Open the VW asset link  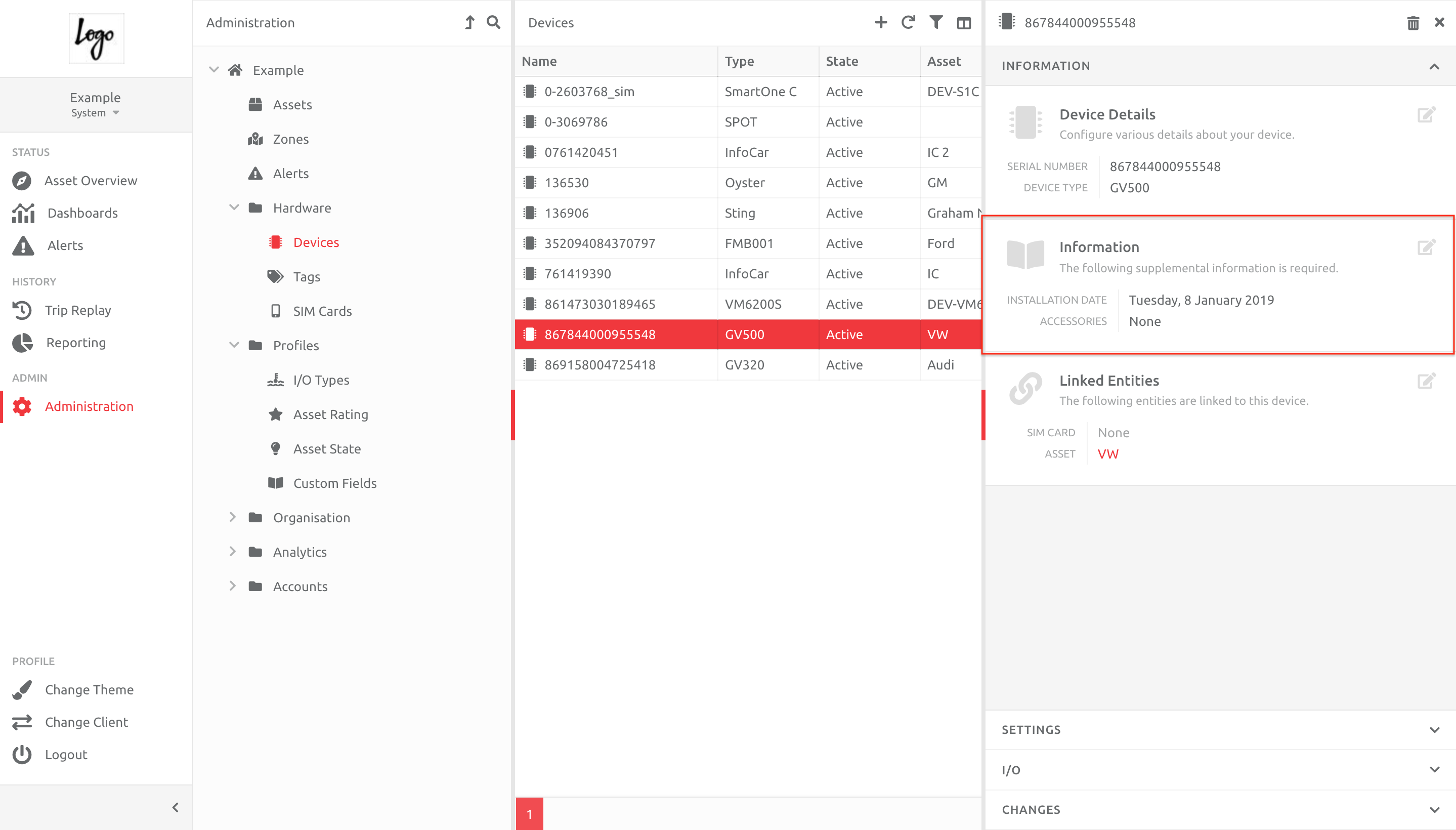tap(1107, 454)
